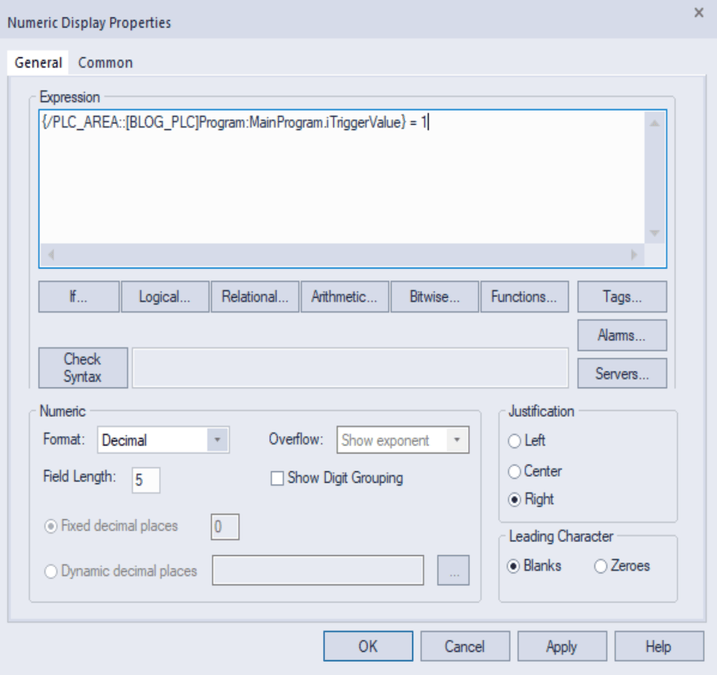Click the expression scroll down arrow
Image resolution: width=717 pixels, height=675 pixels.
coord(655,233)
